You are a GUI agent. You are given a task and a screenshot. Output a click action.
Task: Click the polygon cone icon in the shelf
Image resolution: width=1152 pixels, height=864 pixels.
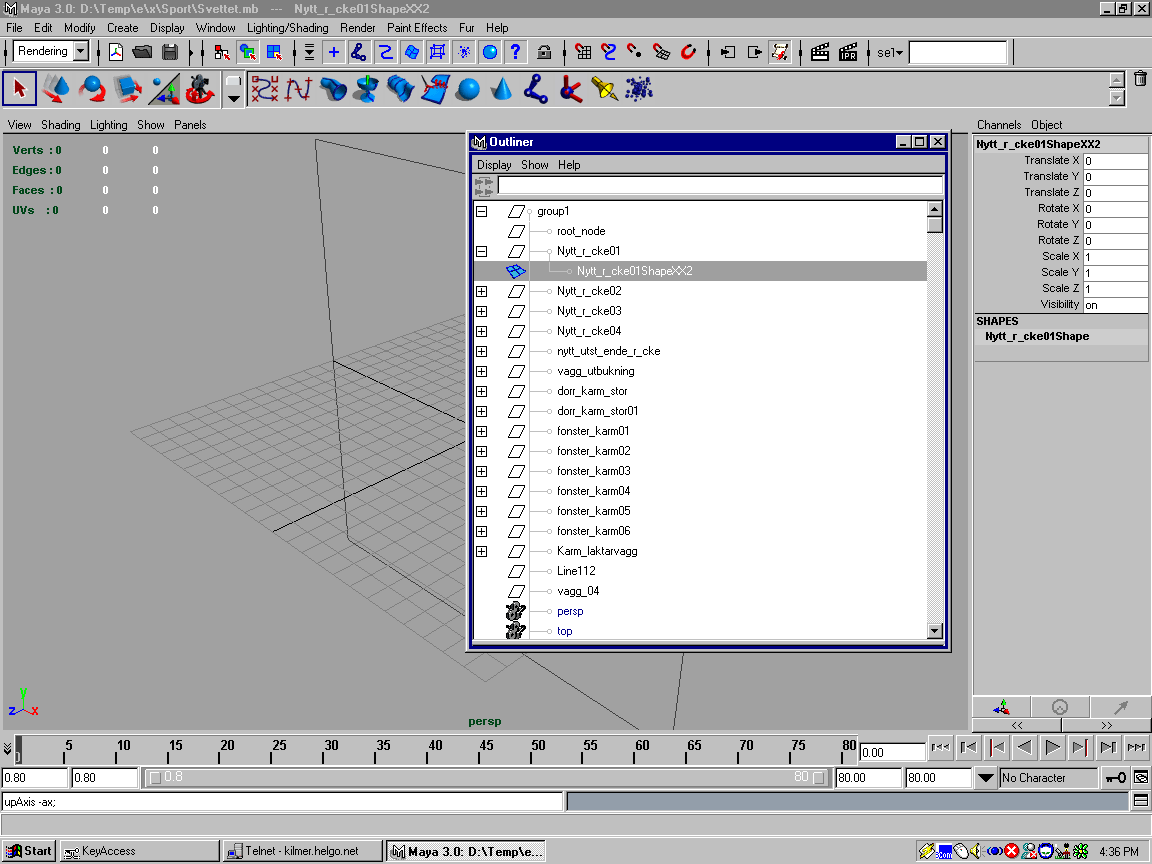point(502,90)
